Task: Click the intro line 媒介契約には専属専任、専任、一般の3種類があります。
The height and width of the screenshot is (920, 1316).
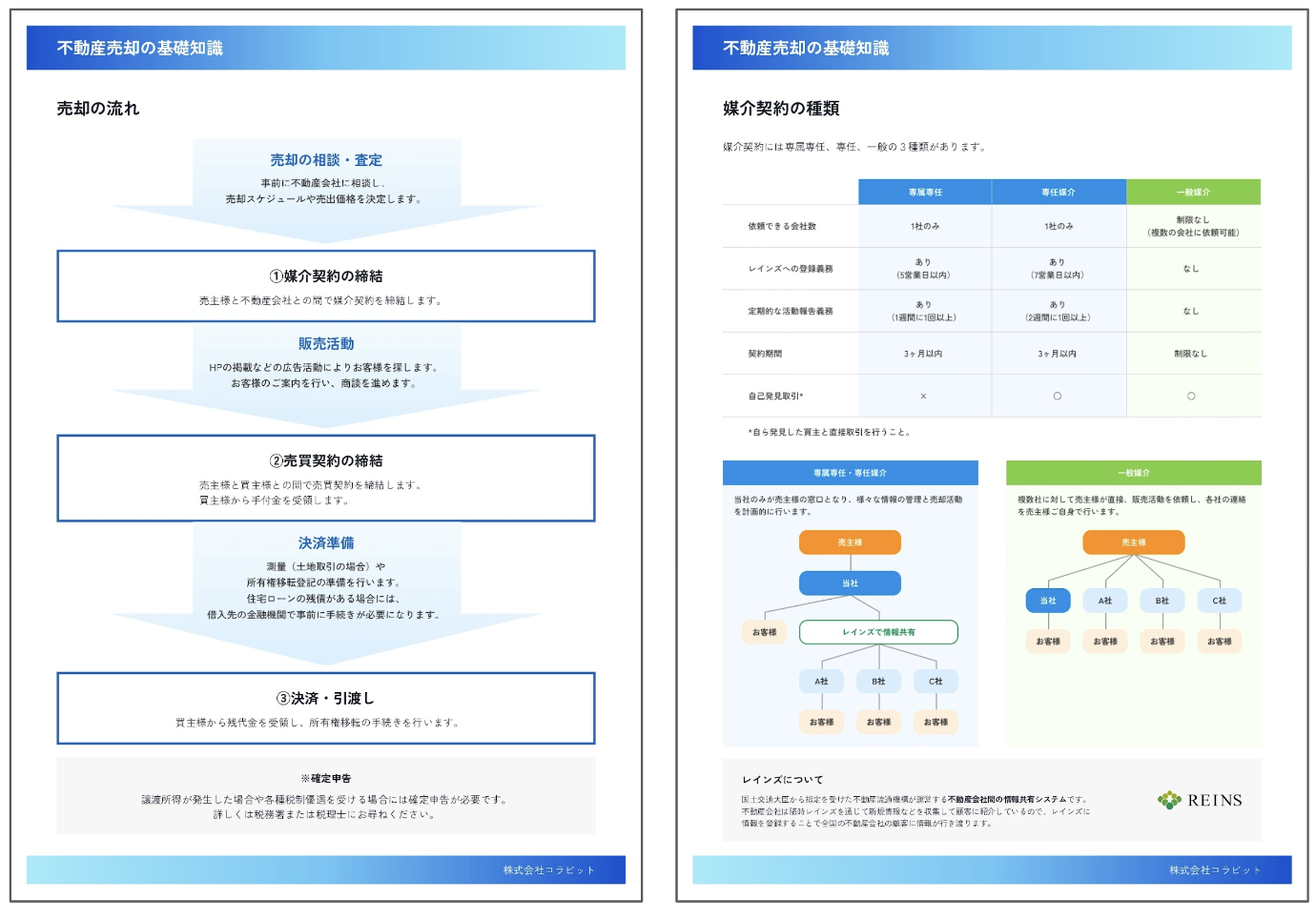Action: (855, 147)
